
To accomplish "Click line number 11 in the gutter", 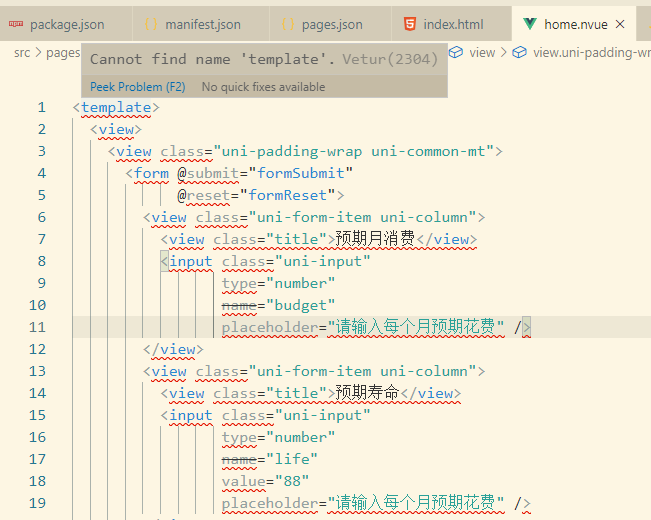I will (x=37, y=327).
